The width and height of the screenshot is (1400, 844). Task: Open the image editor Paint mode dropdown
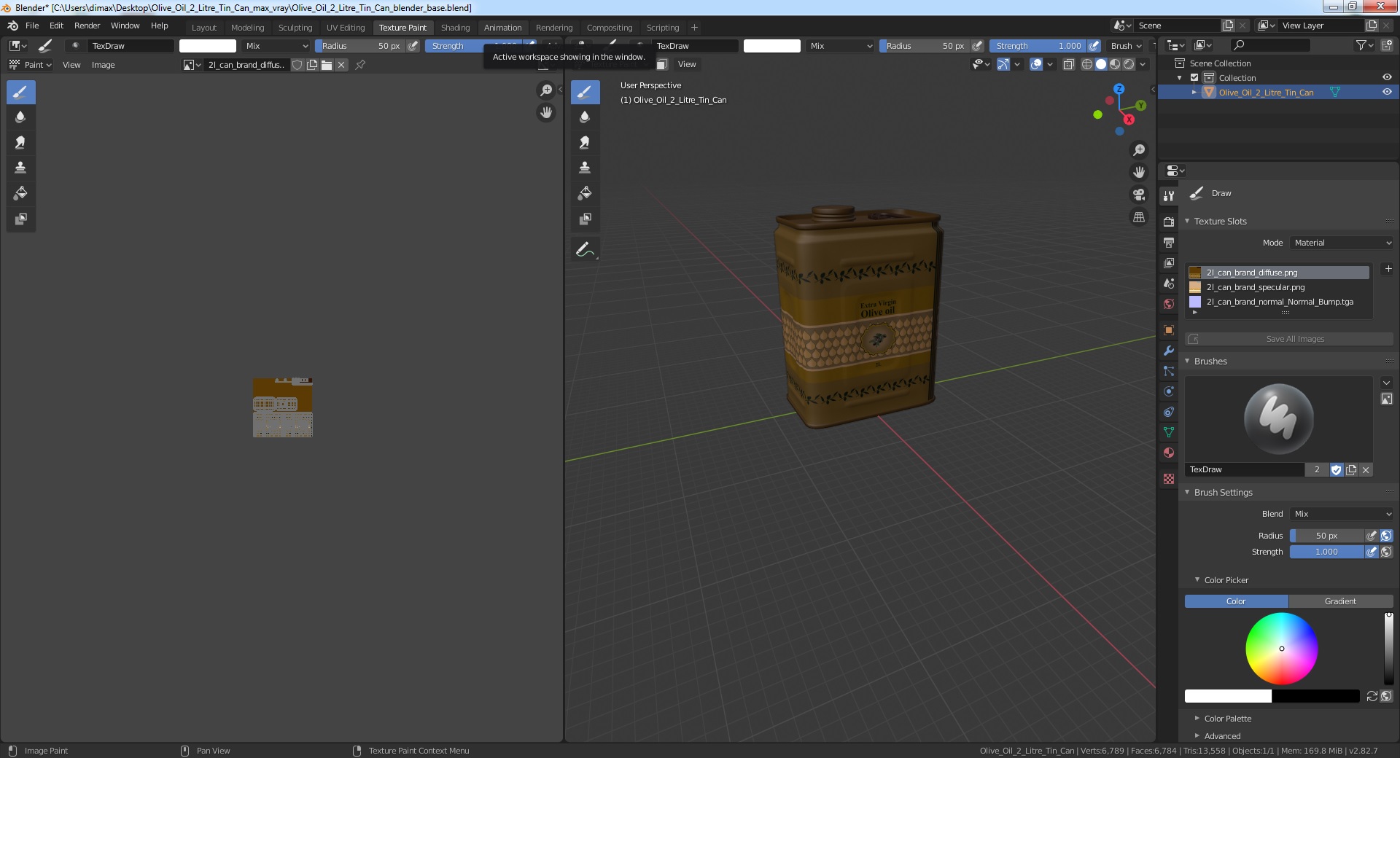(31, 65)
